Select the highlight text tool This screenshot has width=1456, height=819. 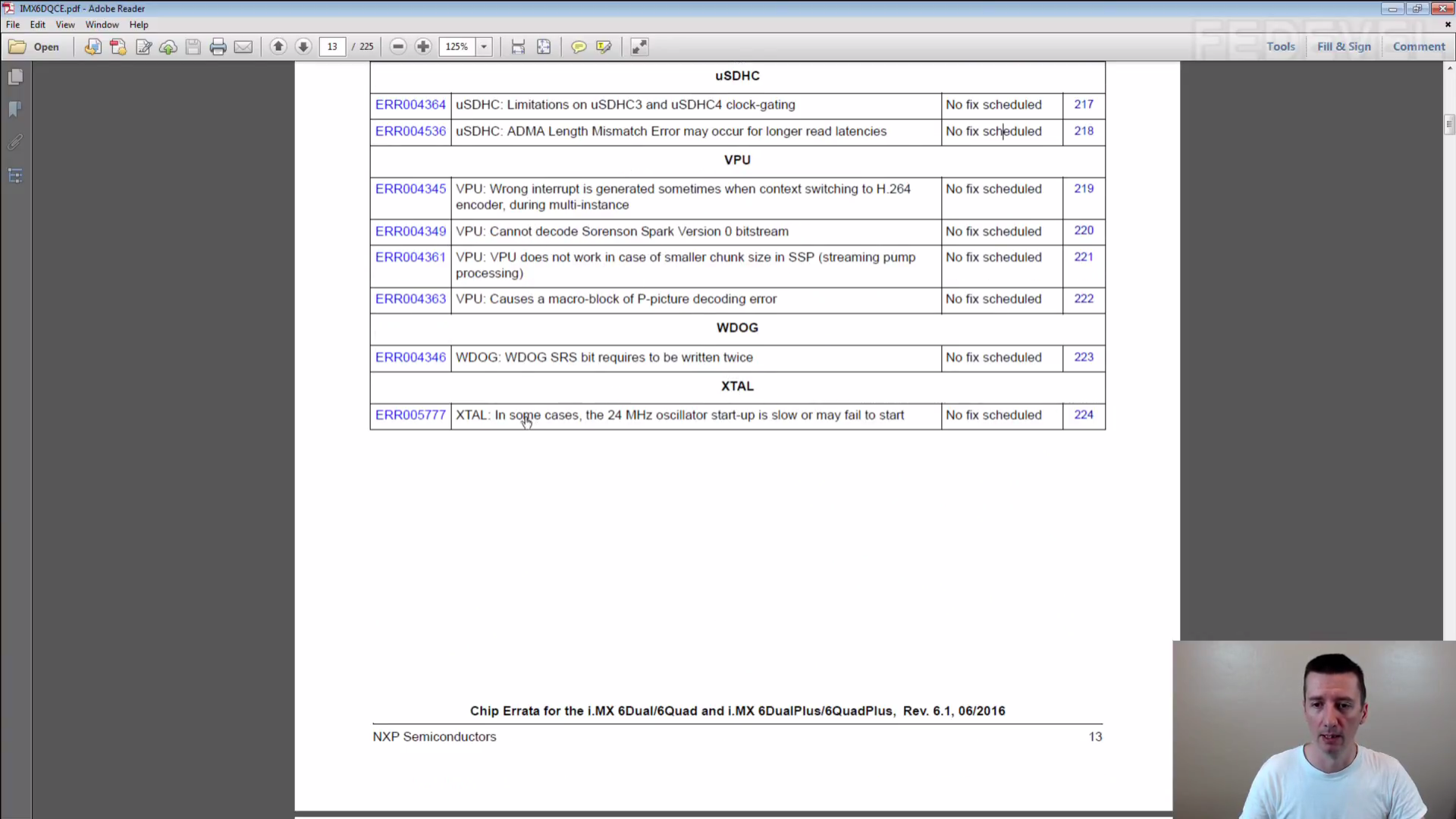point(604,47)
